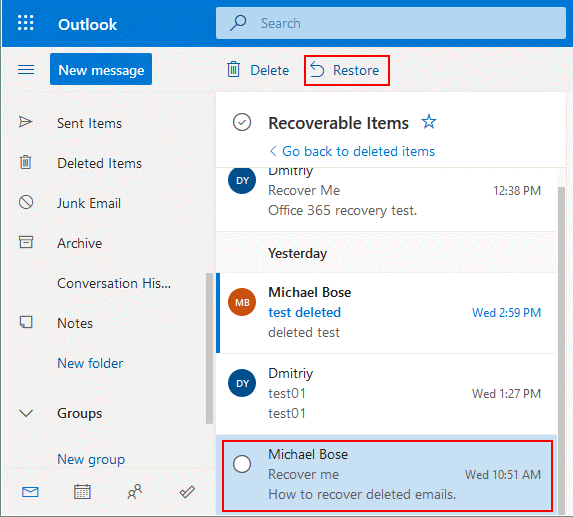Favorite Recoverable Items with star icon
573x517 pixels.
click(x=429, y=122)
